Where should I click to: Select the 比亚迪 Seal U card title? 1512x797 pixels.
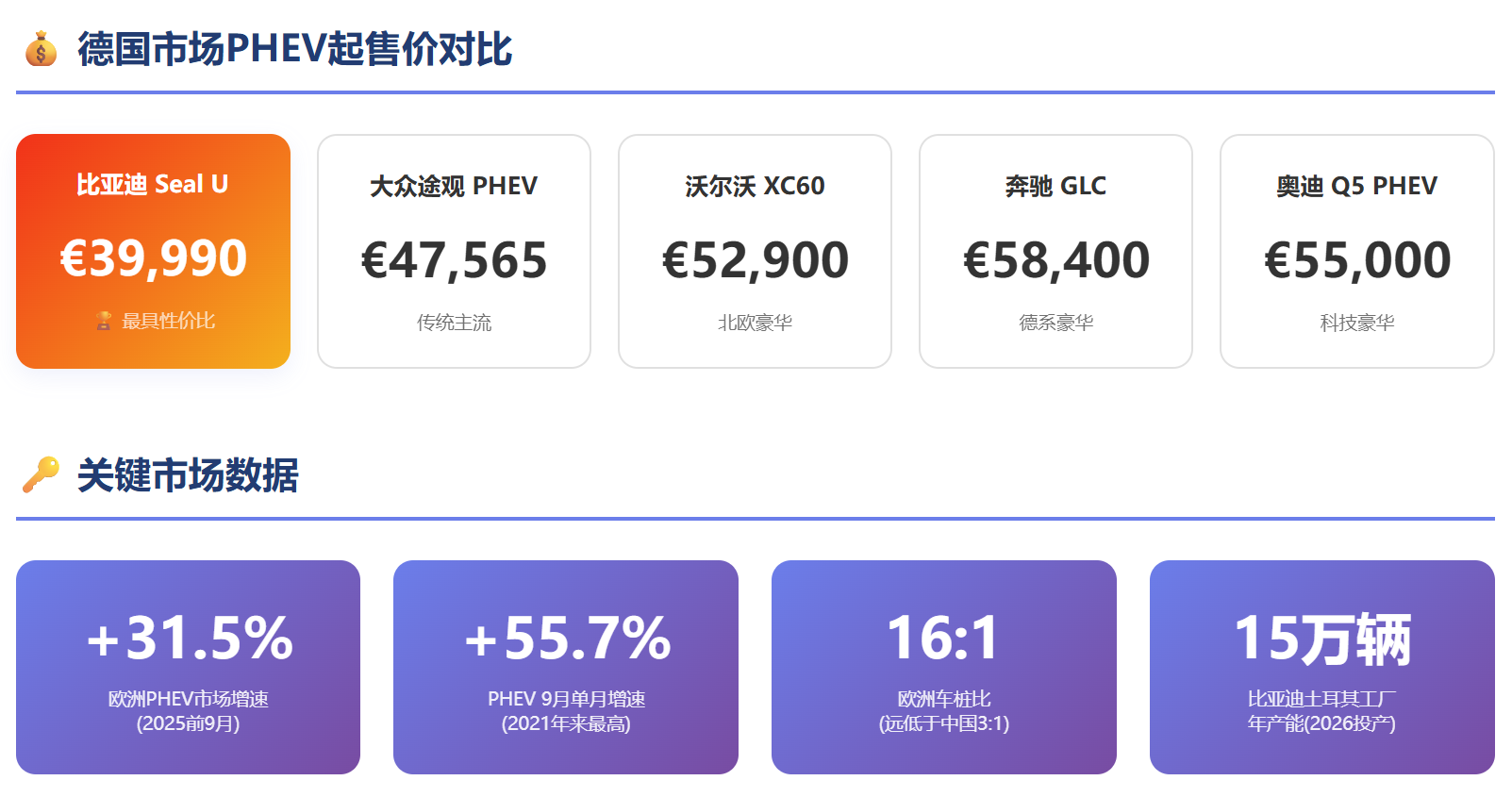(153, 185)
